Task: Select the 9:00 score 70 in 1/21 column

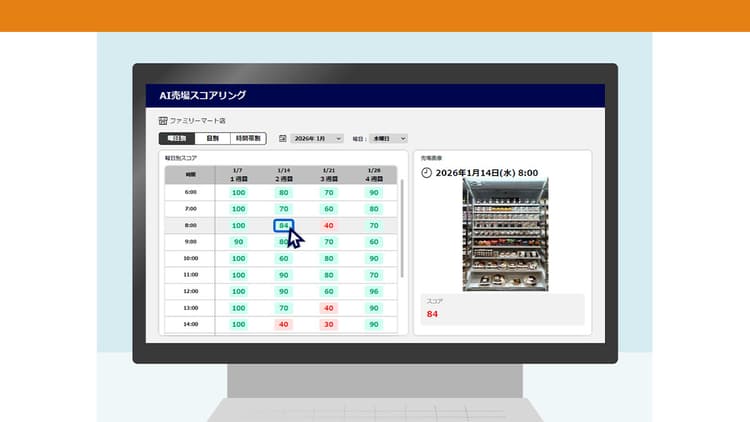Action: point(329,242)
